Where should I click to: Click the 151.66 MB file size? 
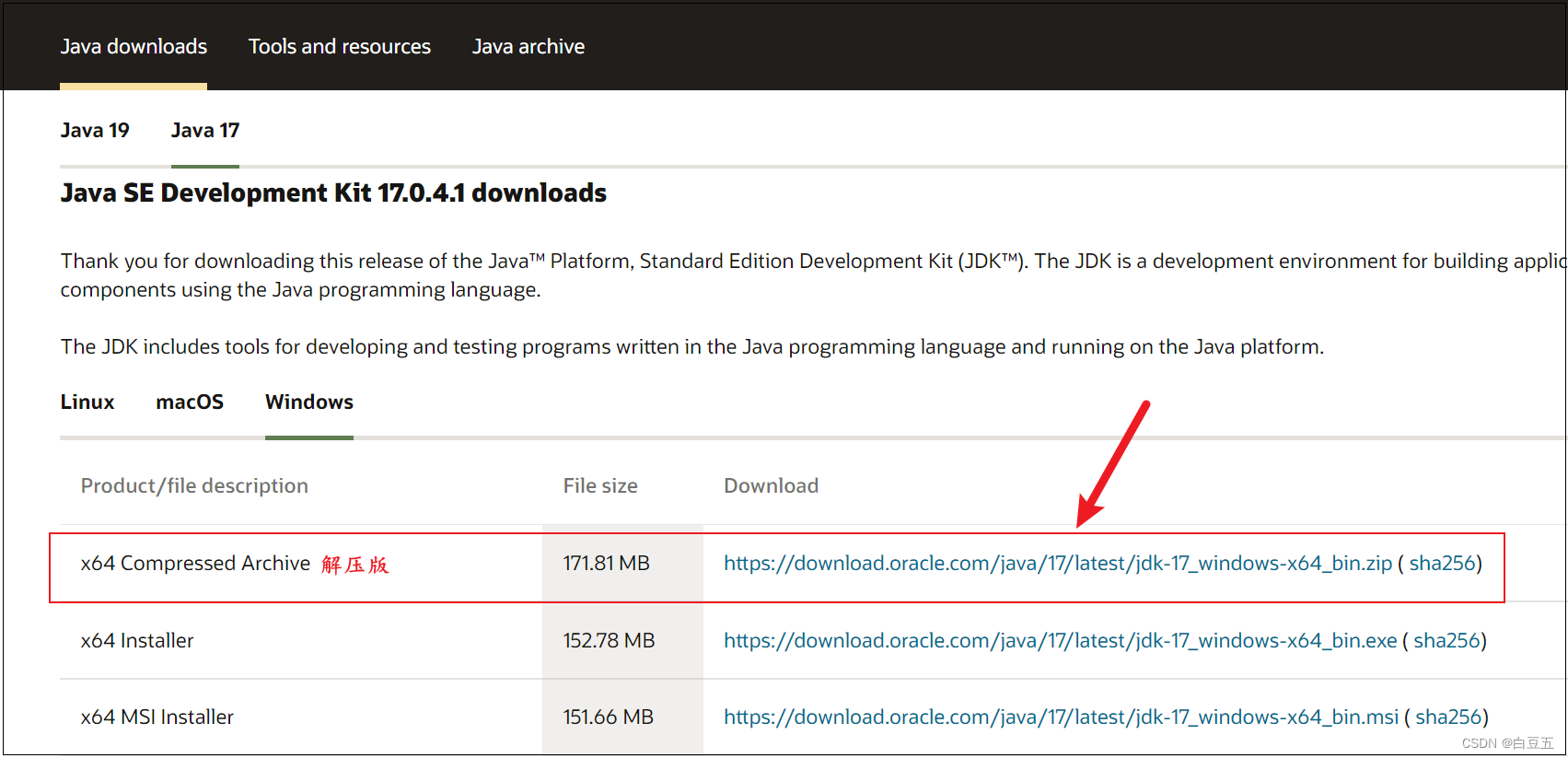[609, 717]
